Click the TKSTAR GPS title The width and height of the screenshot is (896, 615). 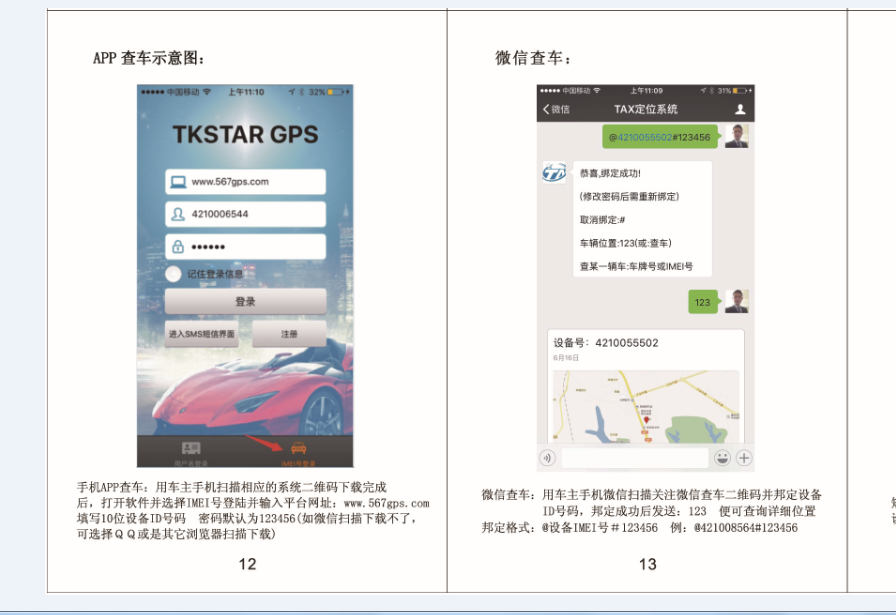tap(245, 134)
